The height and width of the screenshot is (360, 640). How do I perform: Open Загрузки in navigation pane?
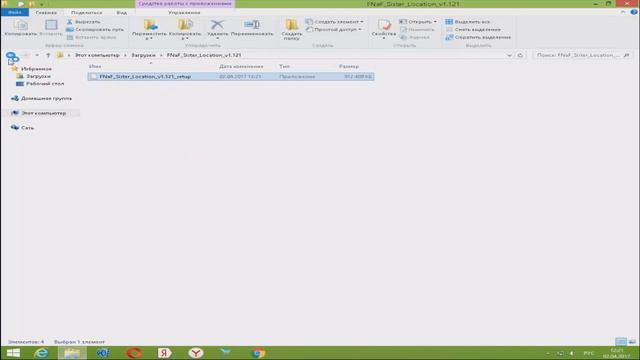pyautogui.click(x=34, y=76)
